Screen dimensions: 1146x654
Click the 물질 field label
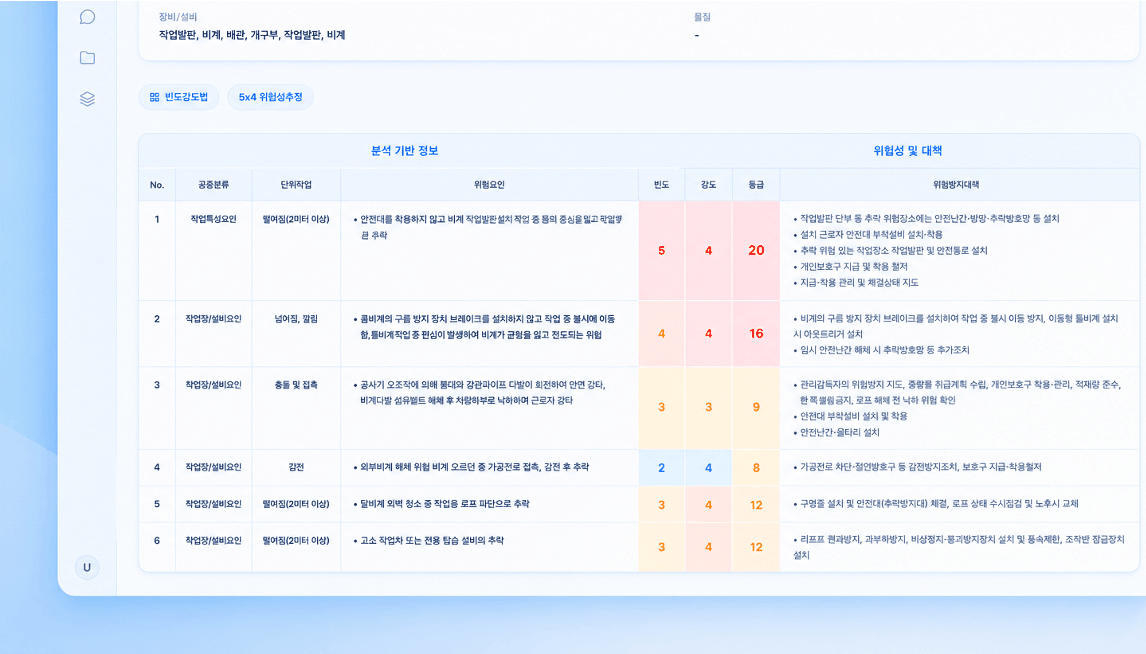tap(702, 17)
